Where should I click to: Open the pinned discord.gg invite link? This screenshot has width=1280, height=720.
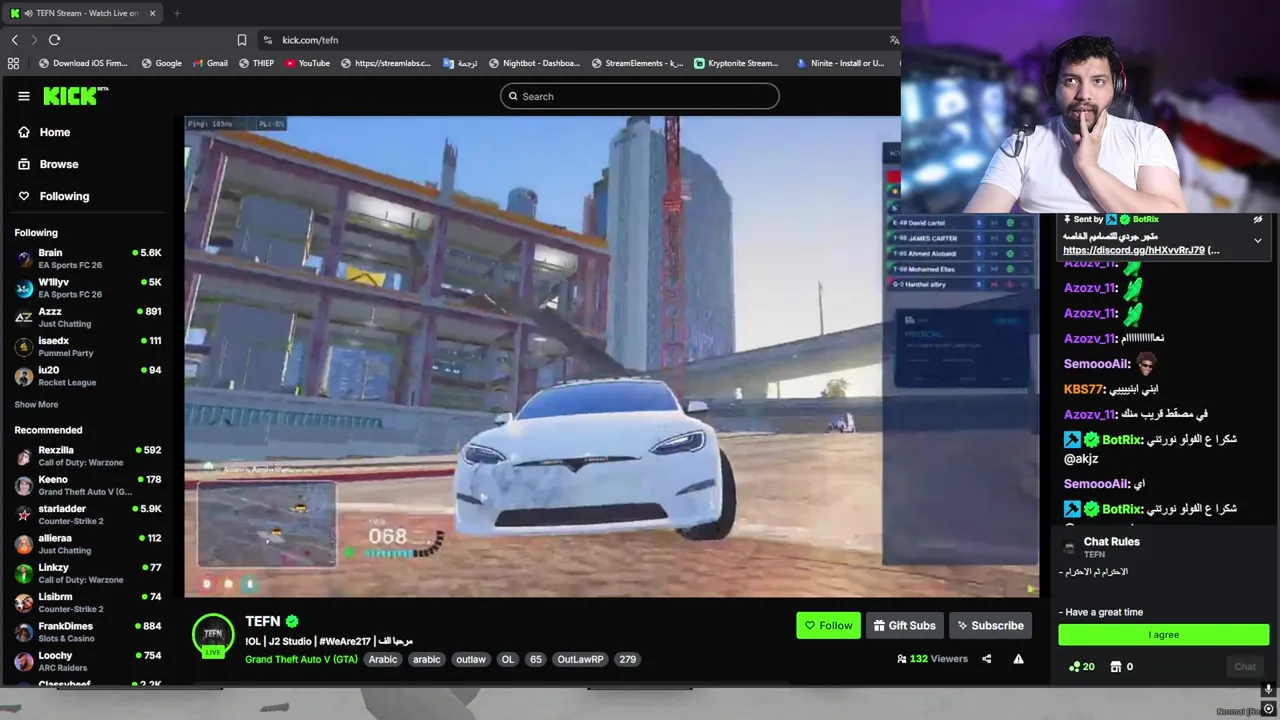pyautogui.click(x=1134, y=250)
